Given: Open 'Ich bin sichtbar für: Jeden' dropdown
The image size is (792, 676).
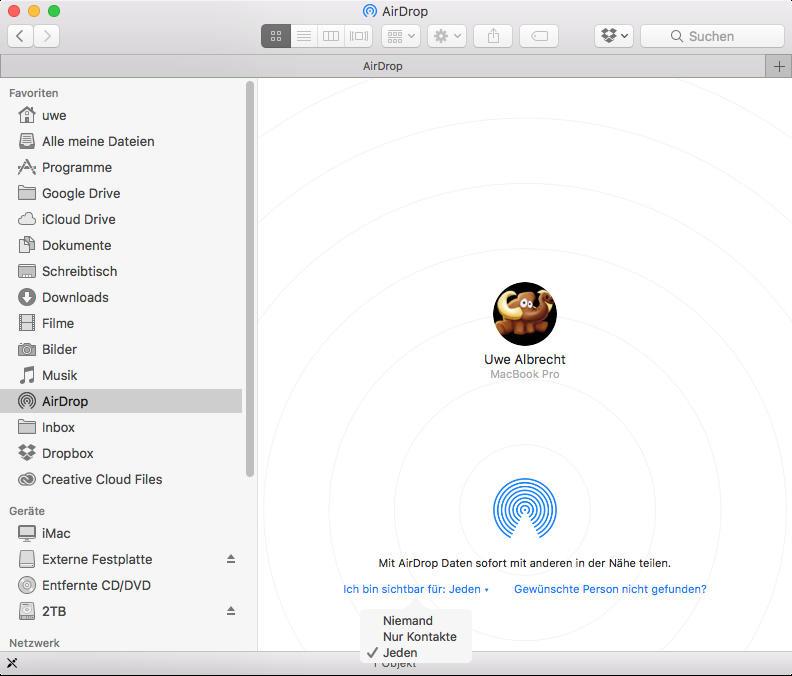Looking at the screenshot, I should point(416,589).
